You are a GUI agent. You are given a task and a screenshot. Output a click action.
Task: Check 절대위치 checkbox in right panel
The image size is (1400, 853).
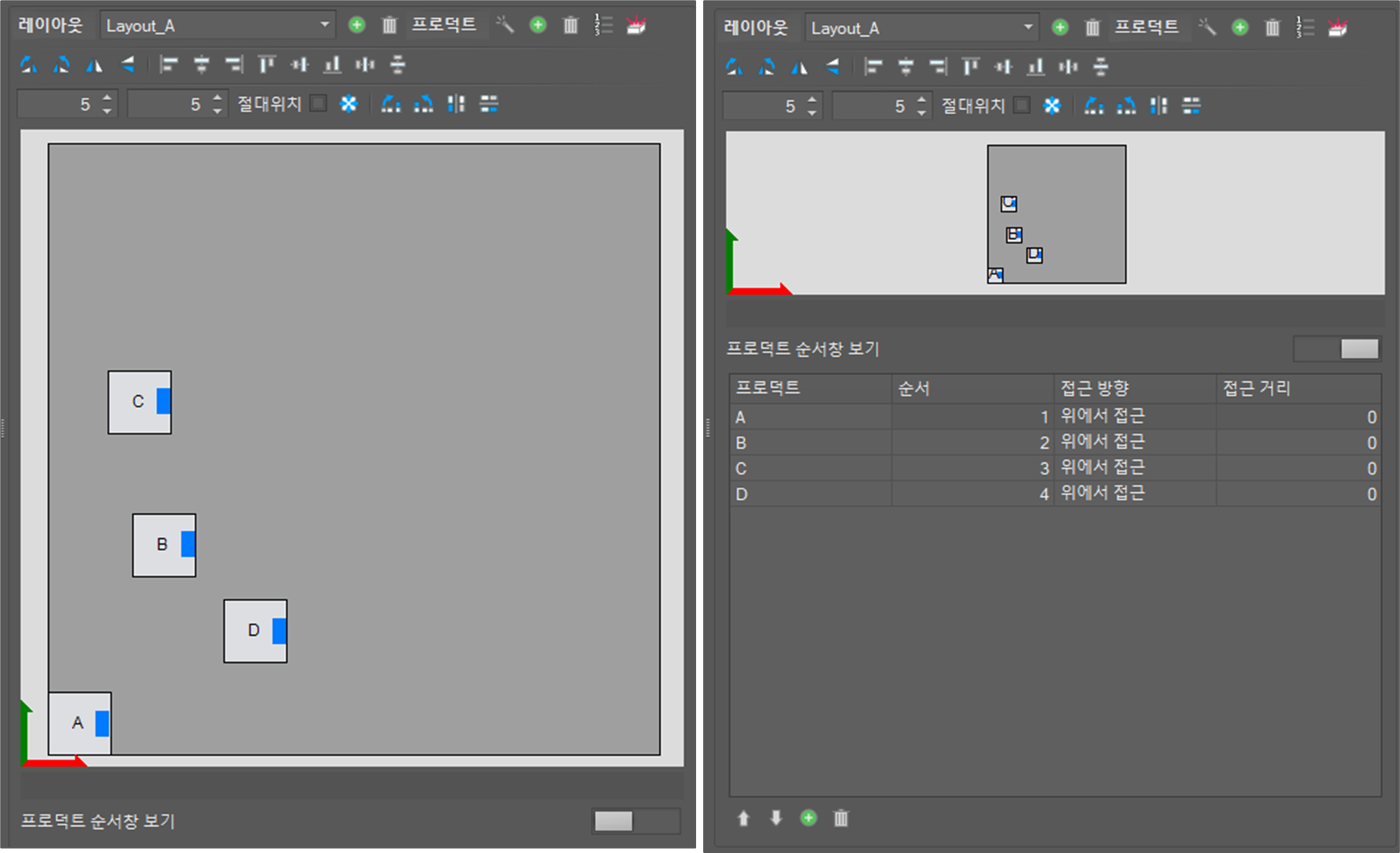pyautogui.click(x=1022, y=106)
